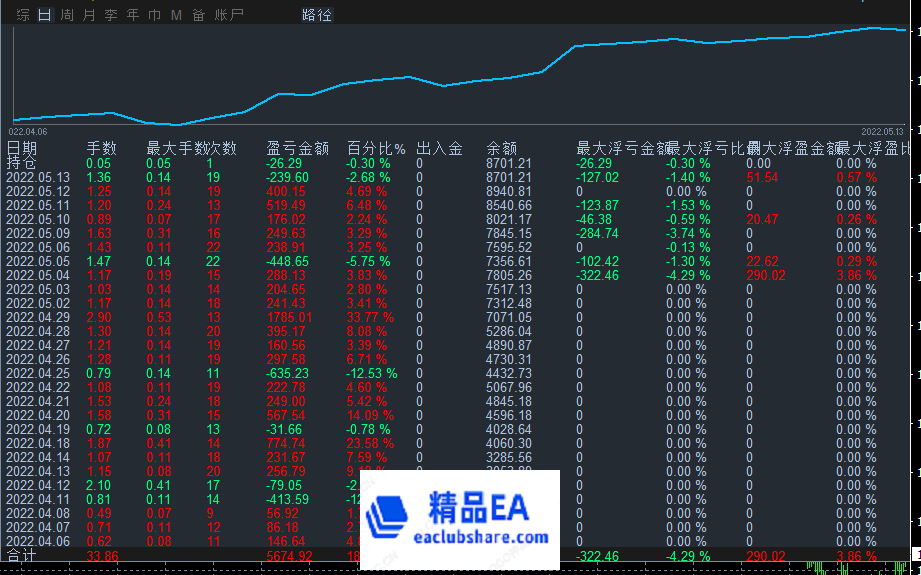This screenshot has height=575, width=921.
Task: Select the 2022.04.18 date row
Action: (x=38, y=443)
